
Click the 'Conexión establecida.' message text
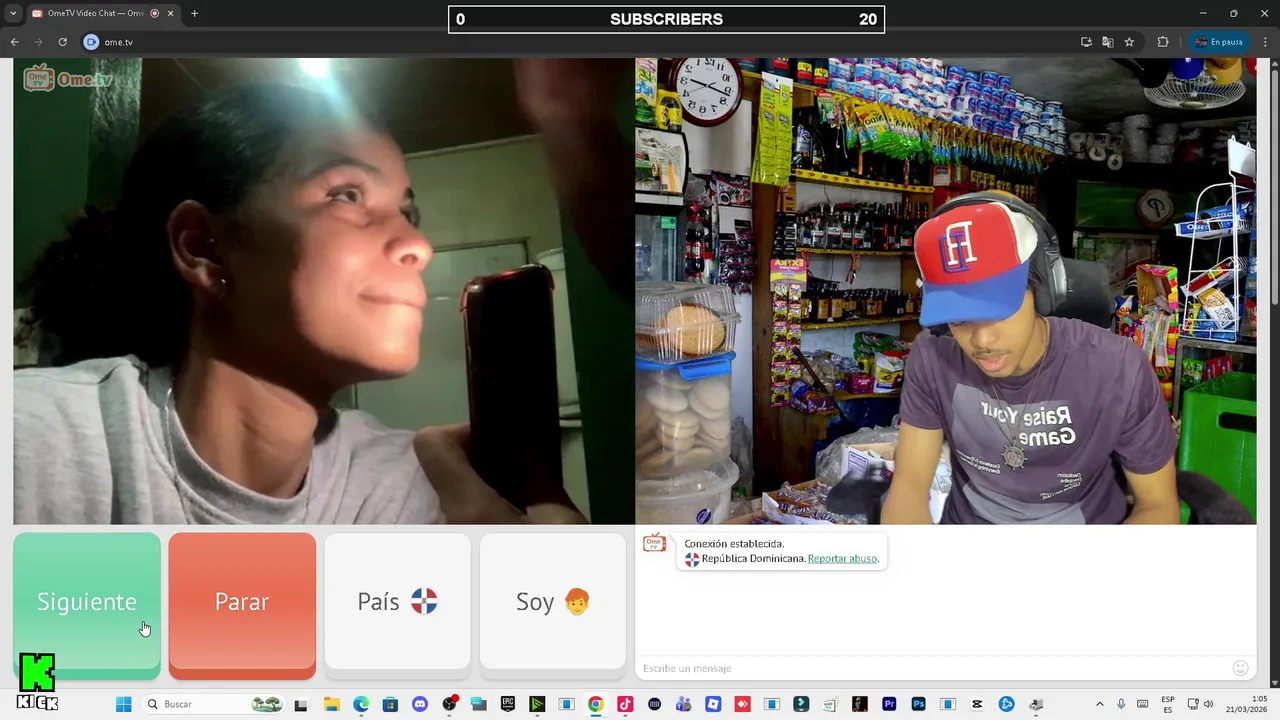click(734, 544)
